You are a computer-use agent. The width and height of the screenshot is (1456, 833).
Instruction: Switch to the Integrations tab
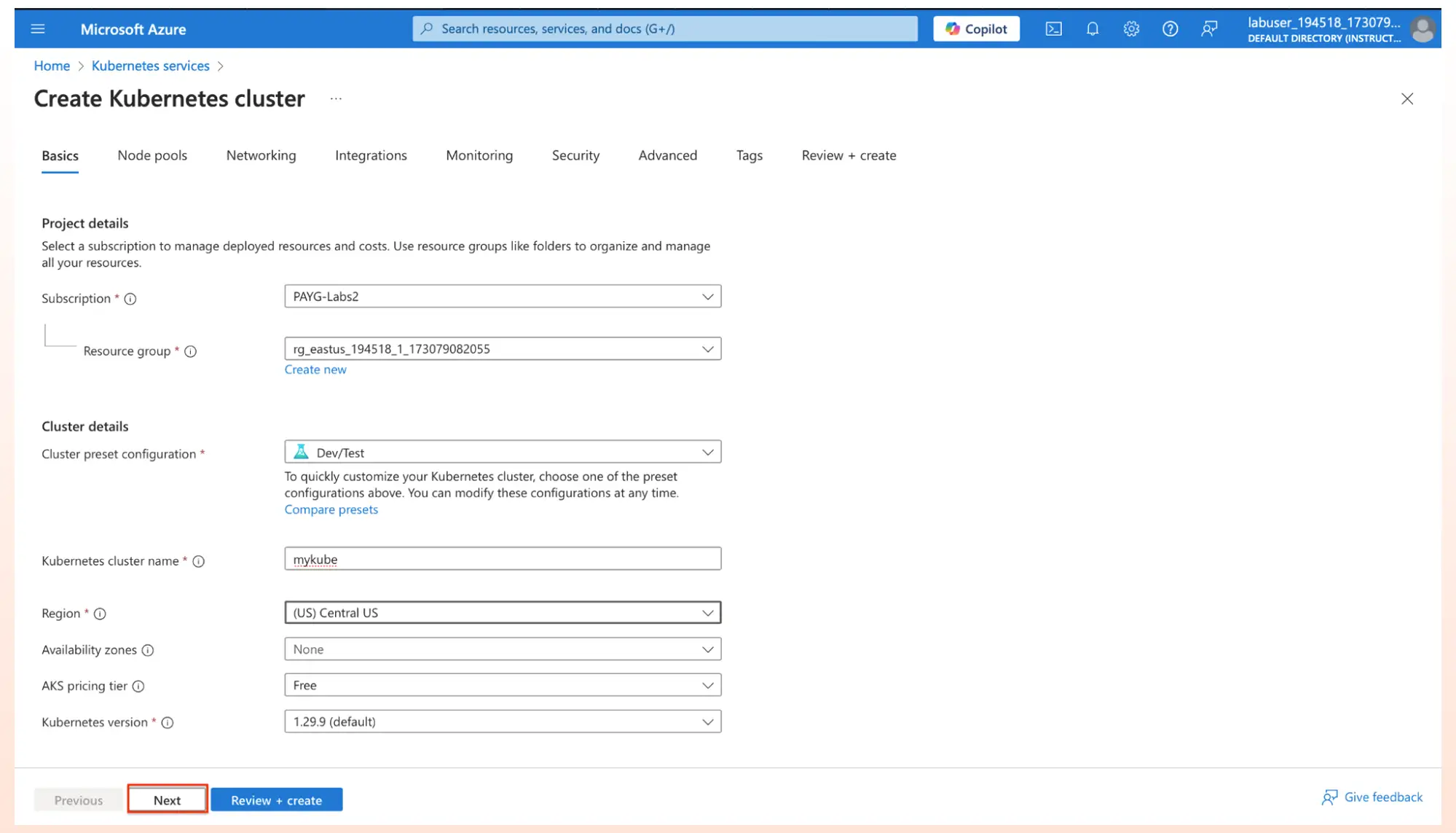(x=371, y=155)
